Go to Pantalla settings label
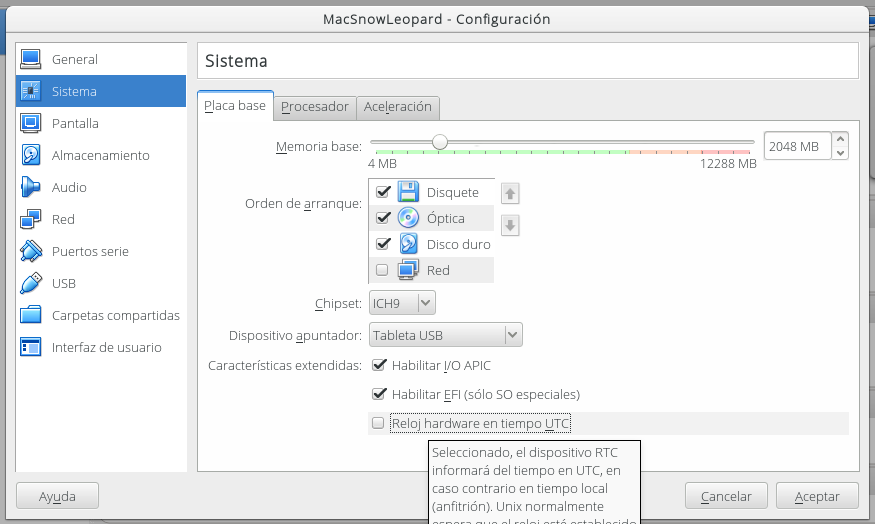Screen dimensions: 875x524 click(x=75, y=123)
